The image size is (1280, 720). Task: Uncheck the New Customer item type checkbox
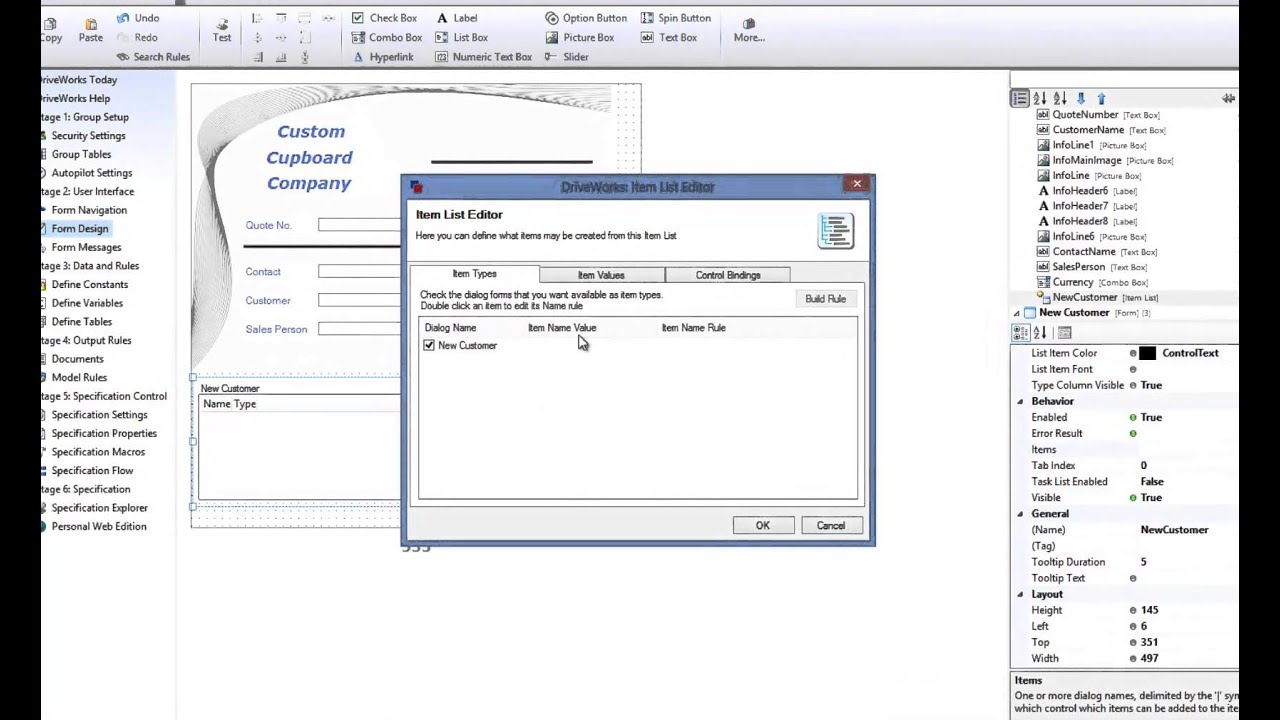pyautogui.click(x=429, y=345)
